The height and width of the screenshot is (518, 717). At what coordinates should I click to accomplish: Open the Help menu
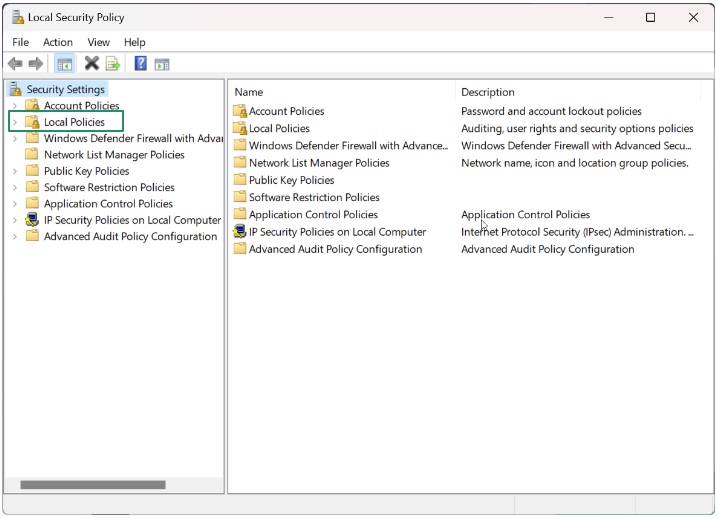click(134, 42)
